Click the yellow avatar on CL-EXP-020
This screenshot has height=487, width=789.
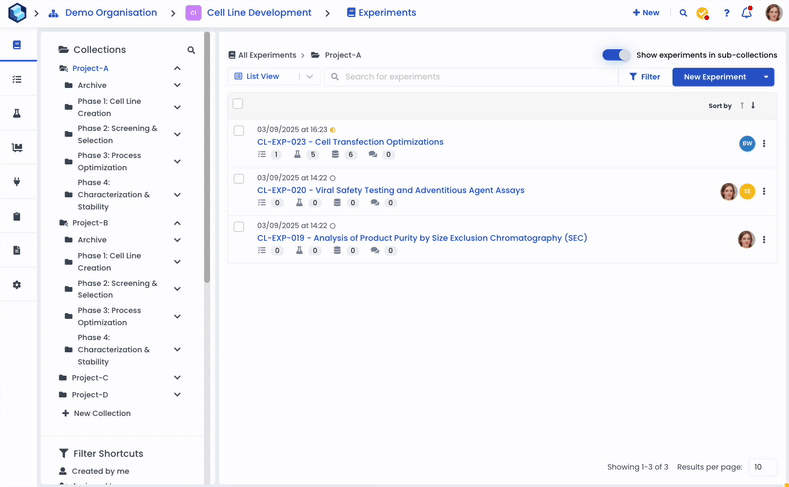(747, 191)
